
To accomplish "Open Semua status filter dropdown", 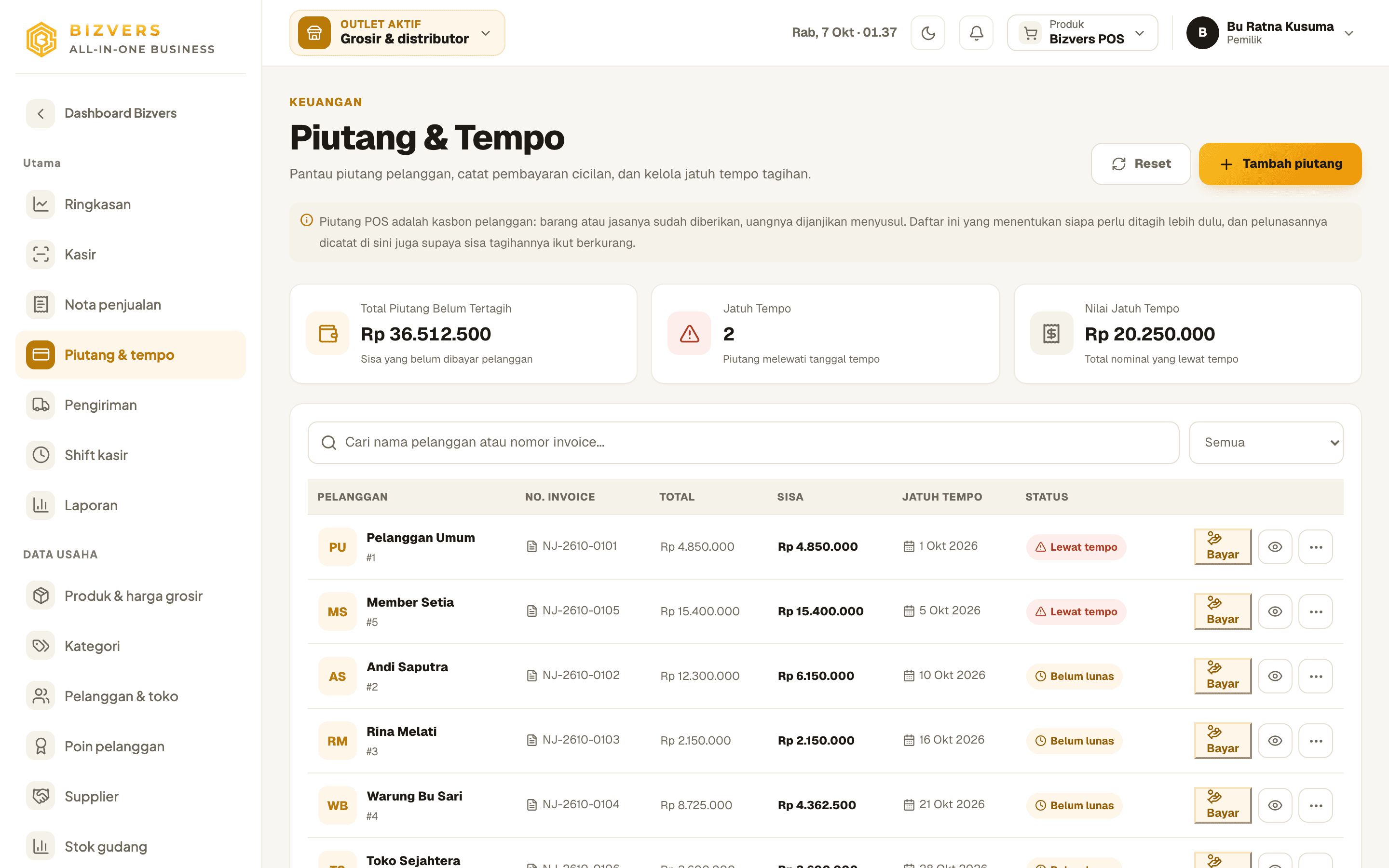I will (x=1266, y=443).
